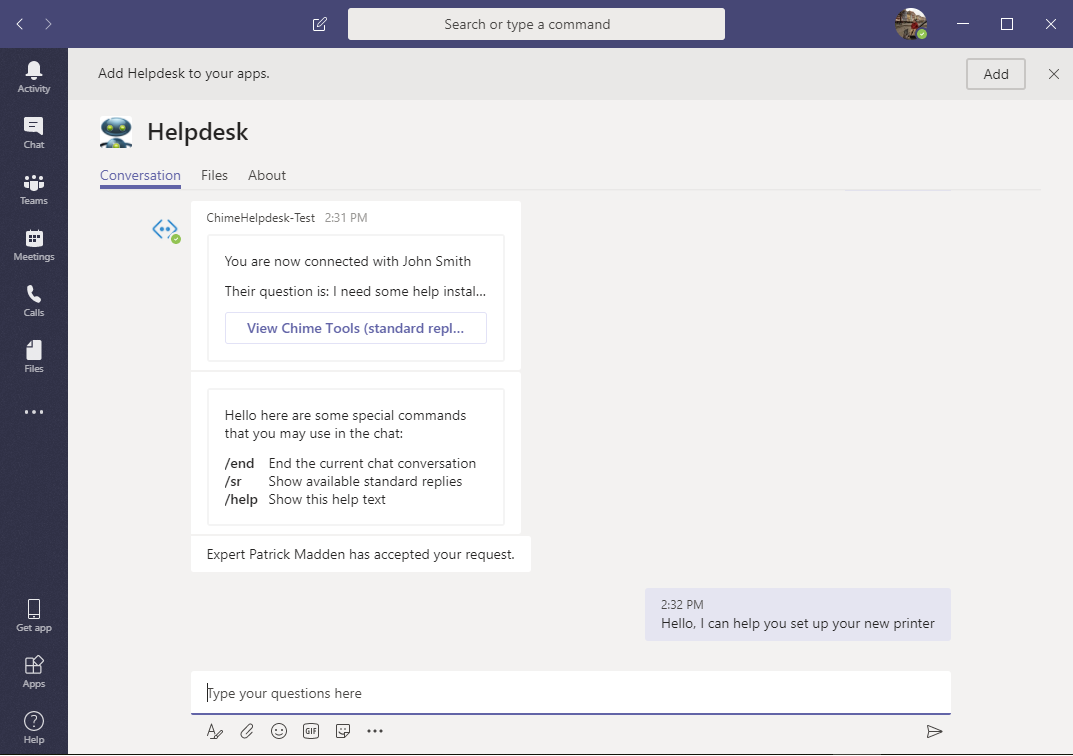Open the Calls section

[x=34, y=301]
